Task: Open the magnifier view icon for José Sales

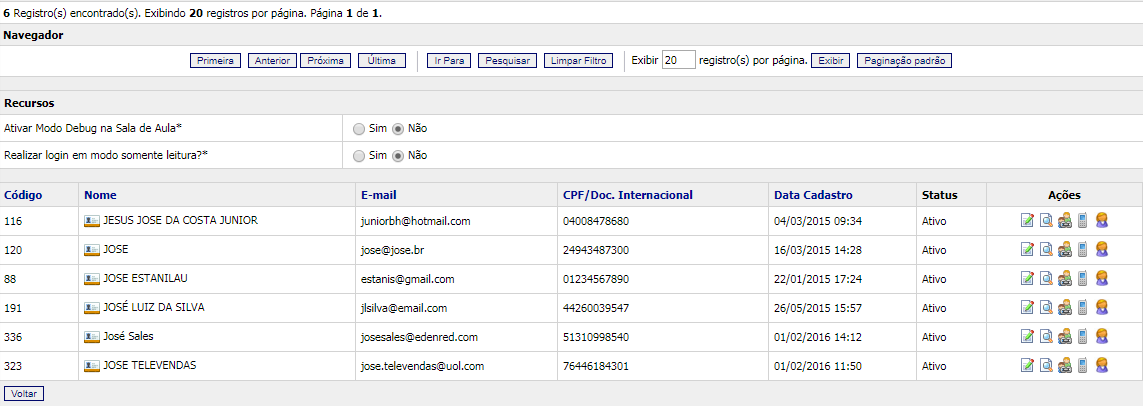Action: (1046, 337)
